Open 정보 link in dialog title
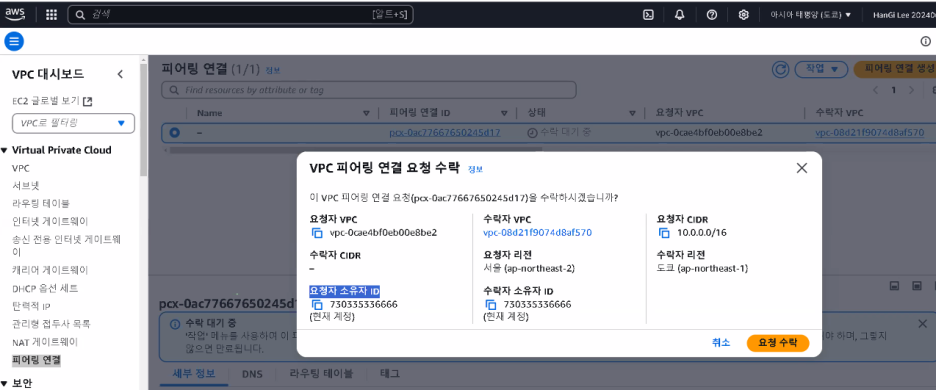Screen dimensions: 936x390 point(475,169)
